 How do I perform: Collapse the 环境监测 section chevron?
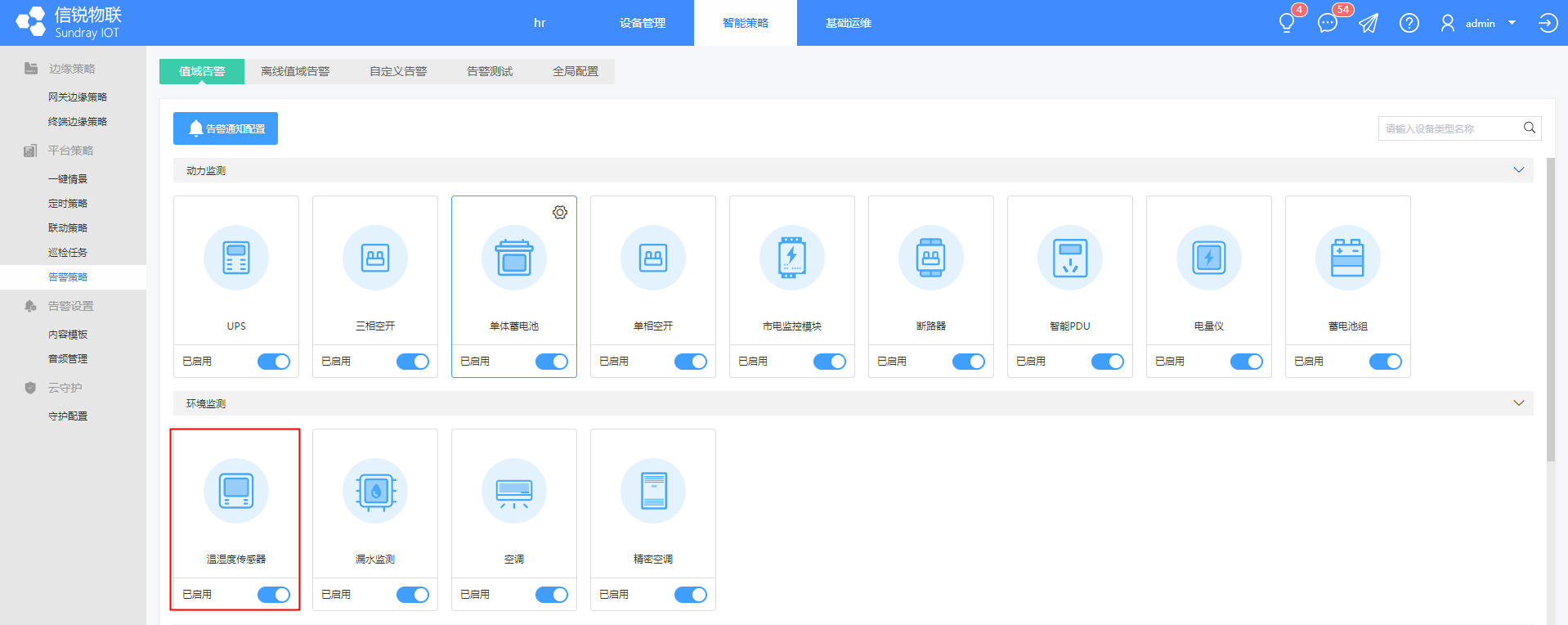click(x=1519, y=403)
